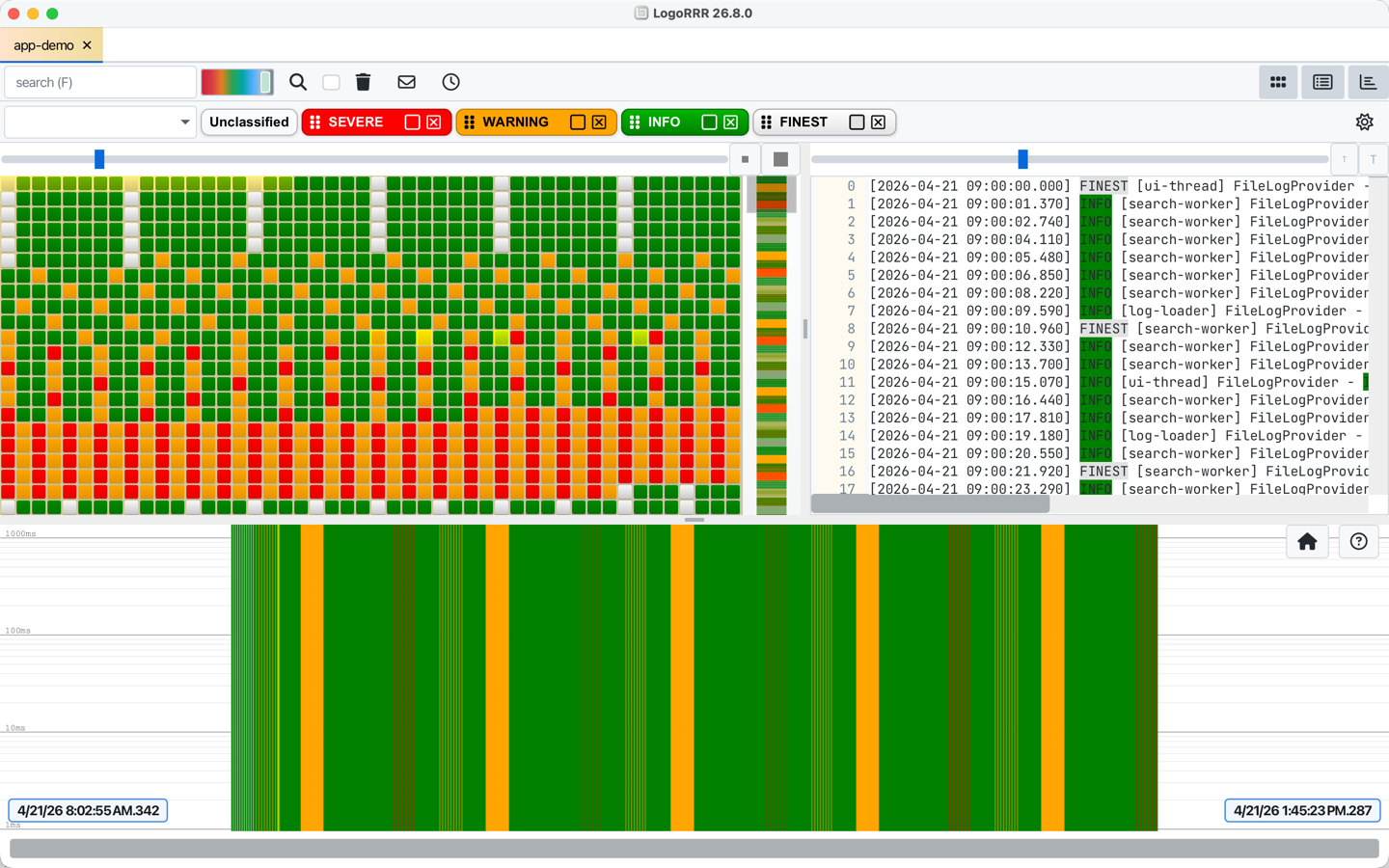Viewport: 1389px width, 868px height.
Task: Open the question mark help icon
Action: pos(1358,542)
